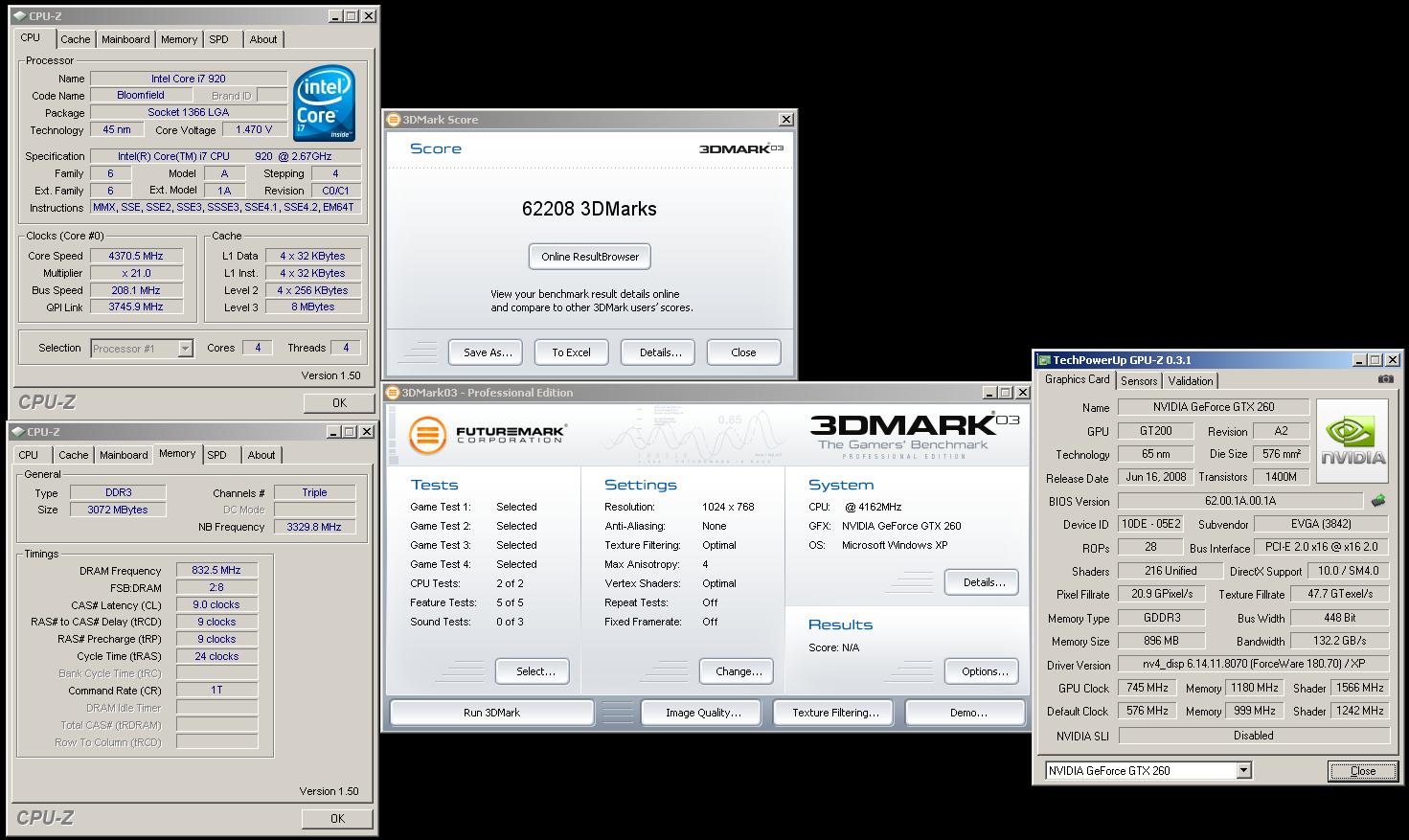
Task: Click the GPU Clock 745 MHz field
Action: [x=1146, y=688]
